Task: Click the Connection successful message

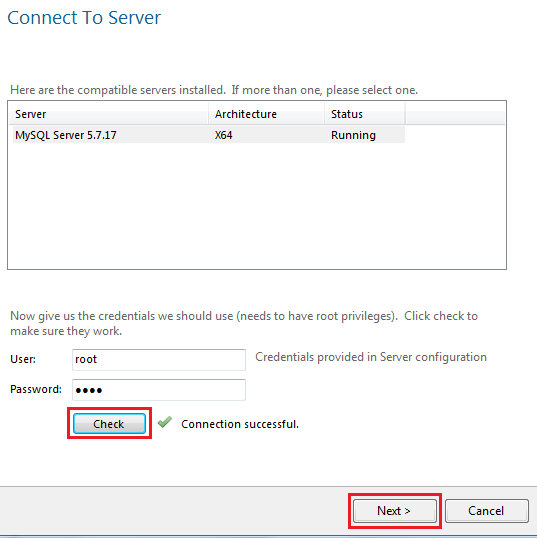Action: 240,424
